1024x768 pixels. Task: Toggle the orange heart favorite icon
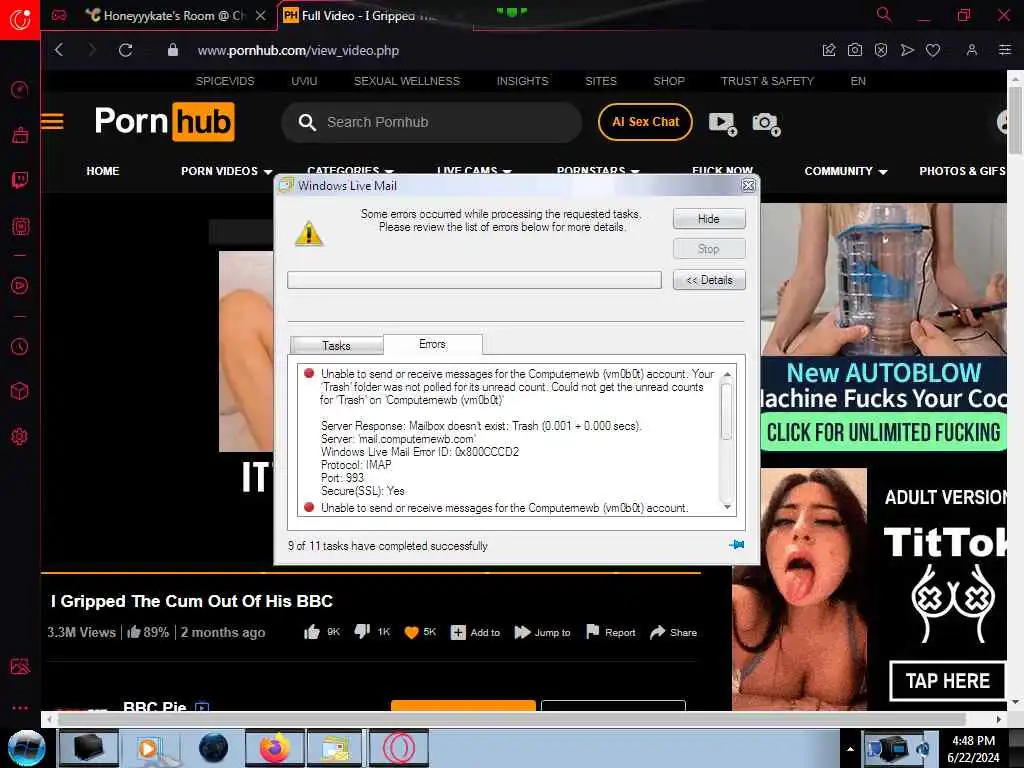pos(411,632)
